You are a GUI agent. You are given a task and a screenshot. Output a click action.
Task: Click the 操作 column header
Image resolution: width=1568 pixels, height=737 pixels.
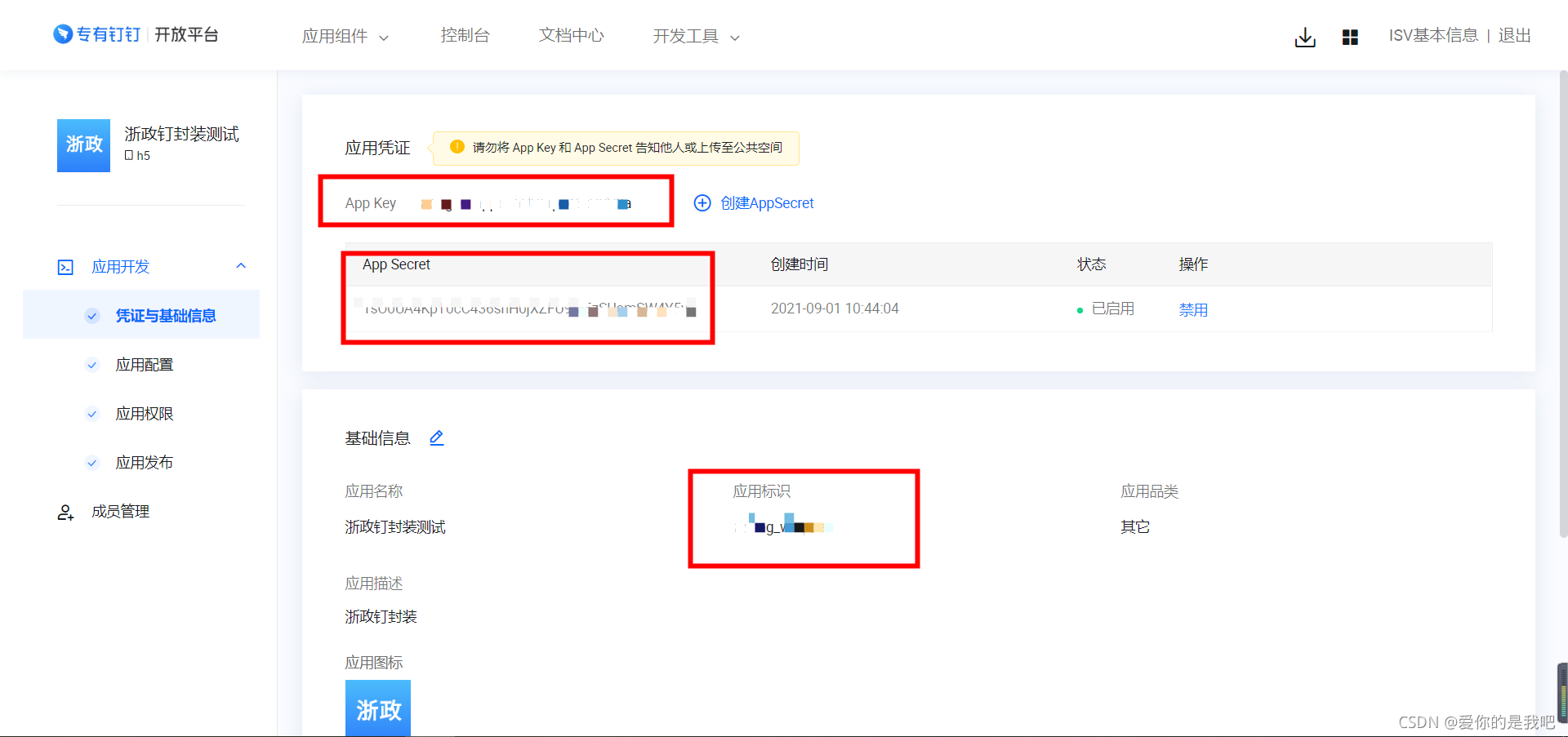(1193, 264)
